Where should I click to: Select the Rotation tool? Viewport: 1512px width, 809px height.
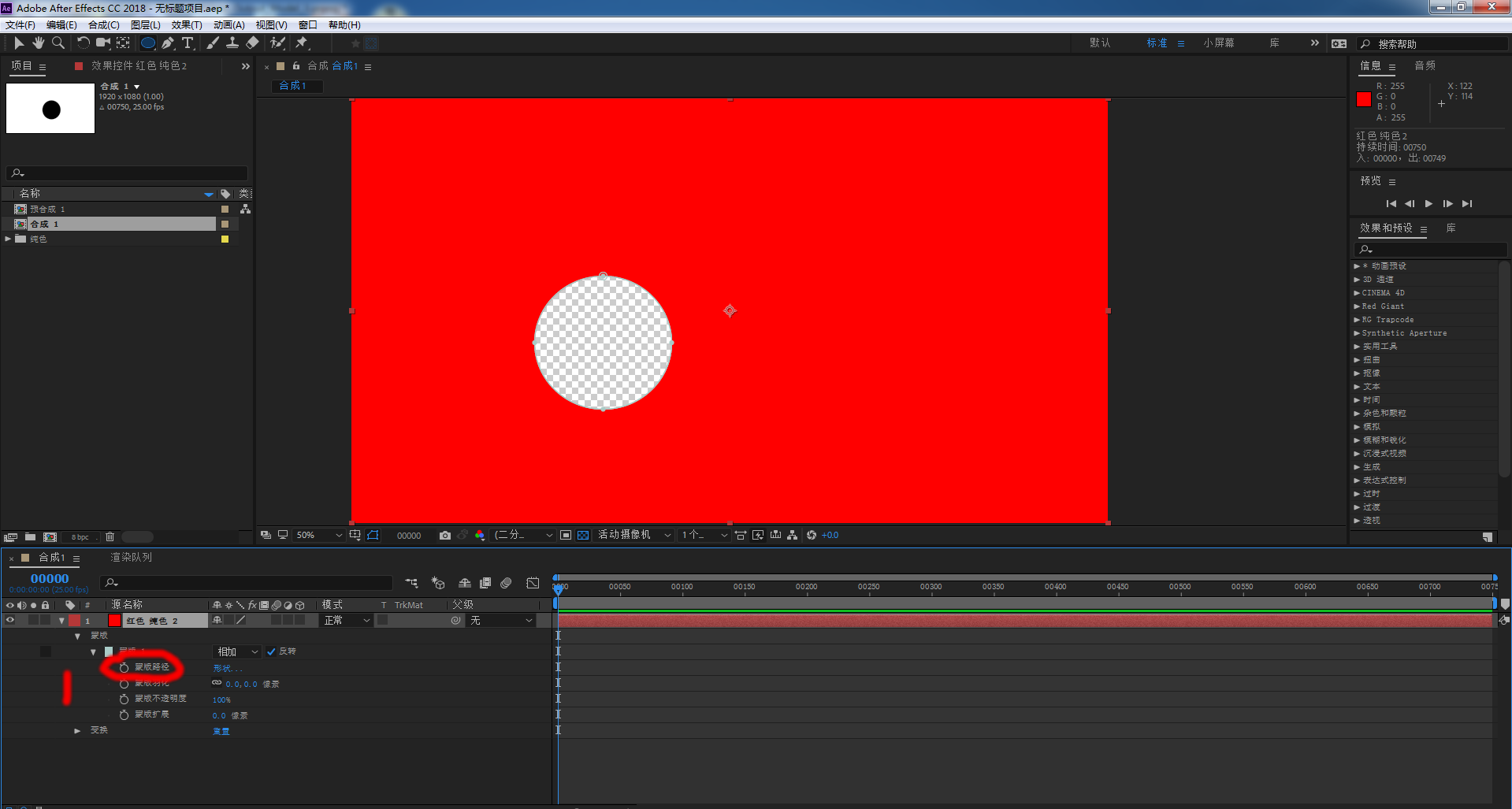pos(83,43)
